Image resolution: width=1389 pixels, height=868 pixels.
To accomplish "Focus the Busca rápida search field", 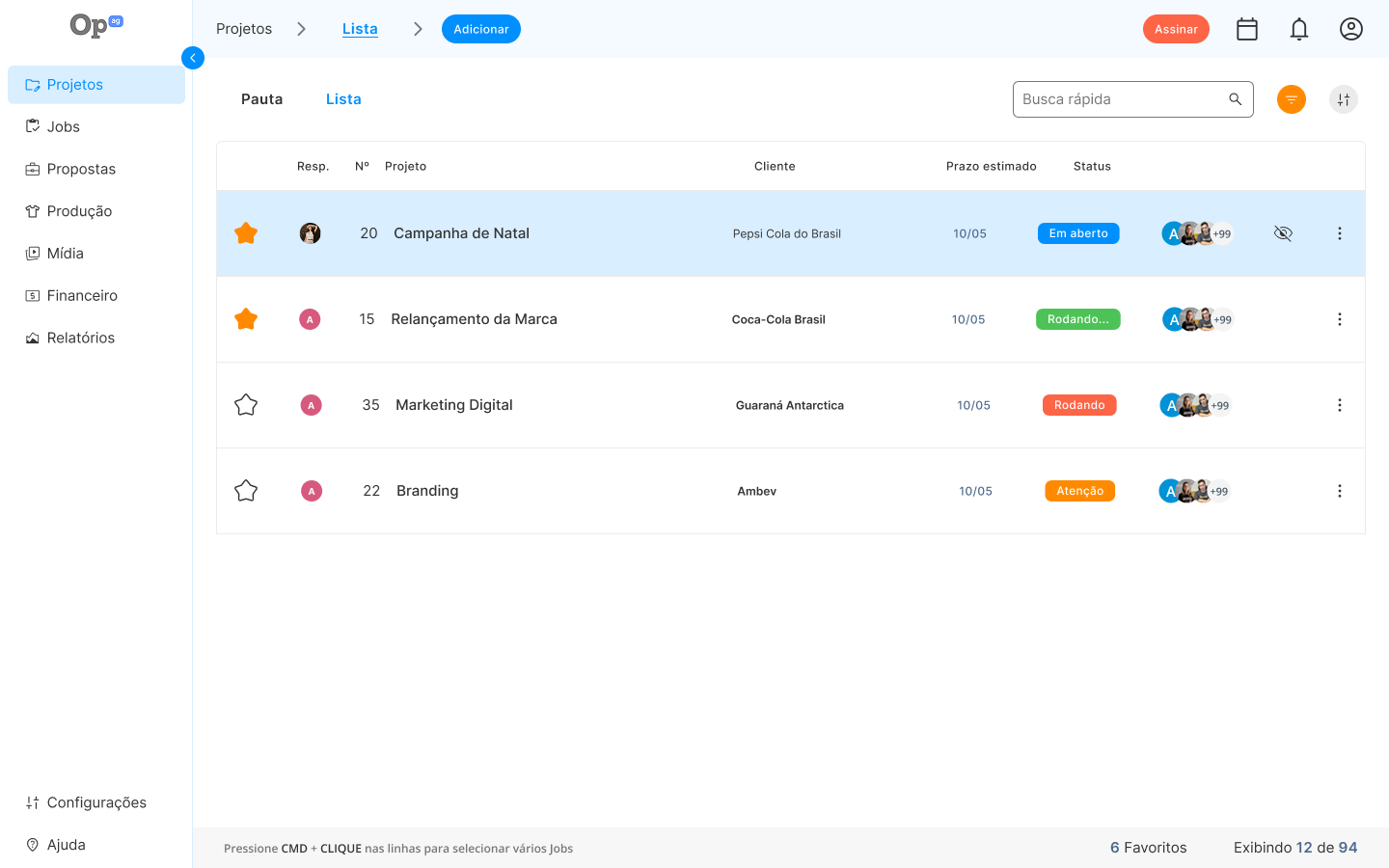I will 1119,99.
